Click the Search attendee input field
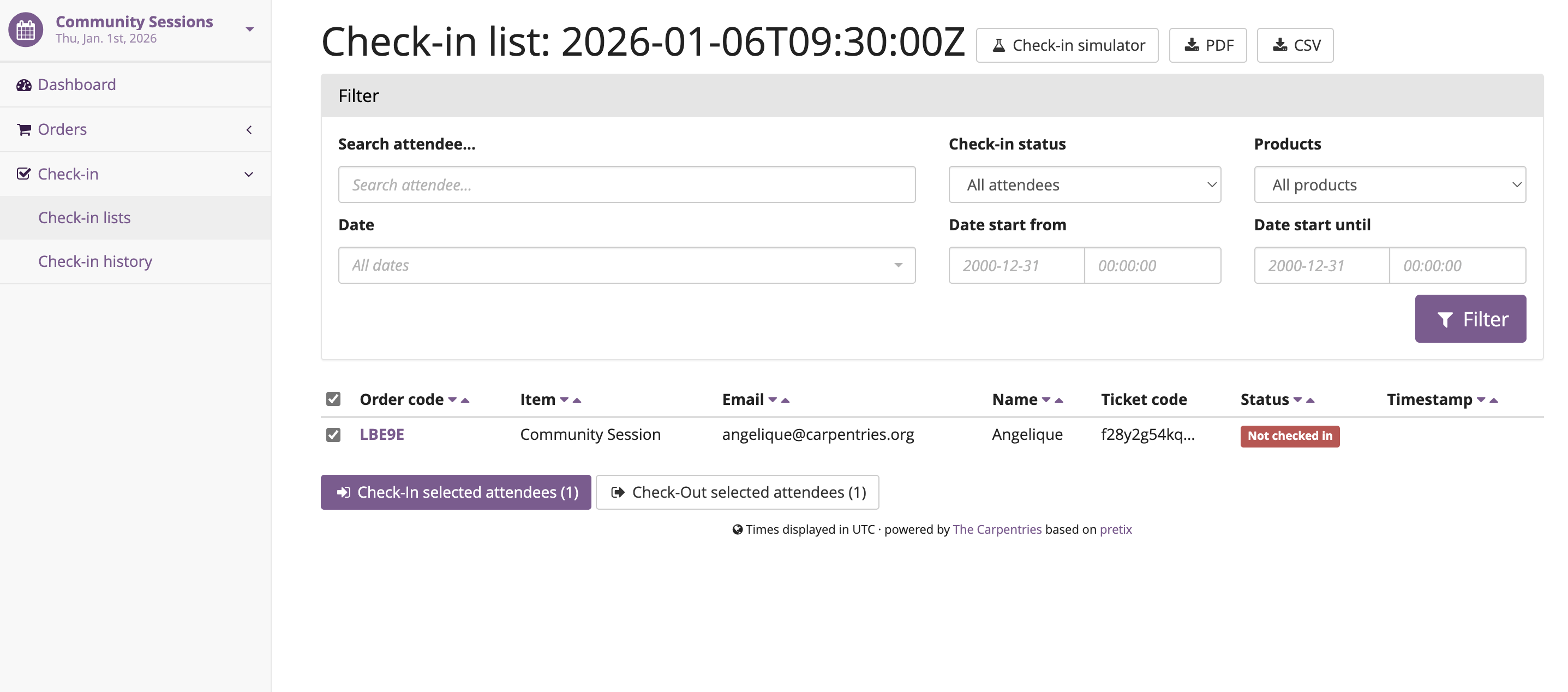Screen dimensions: 1568x692 pos(626,184)
